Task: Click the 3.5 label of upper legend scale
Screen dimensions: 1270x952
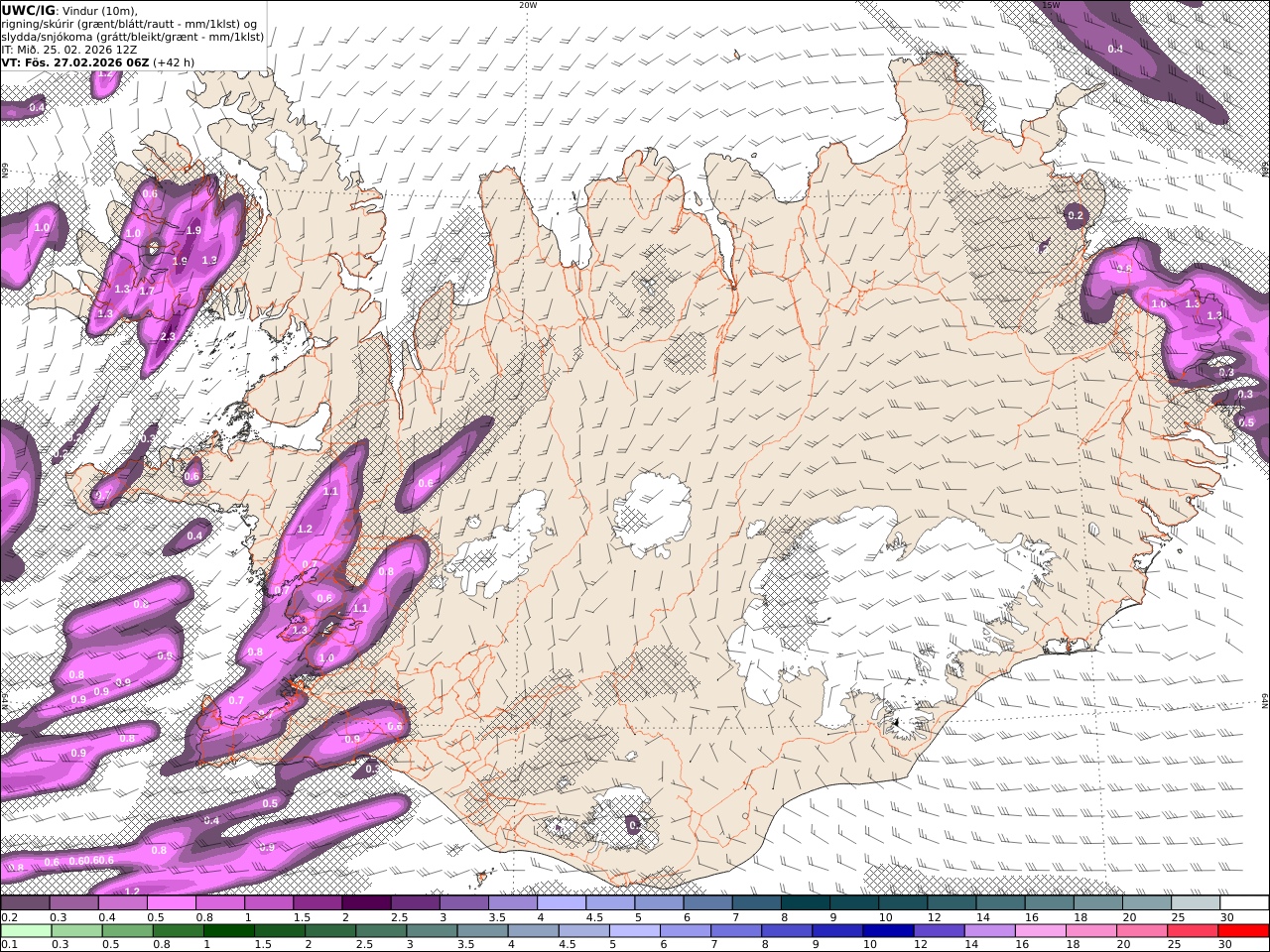Action: [498, 917]
